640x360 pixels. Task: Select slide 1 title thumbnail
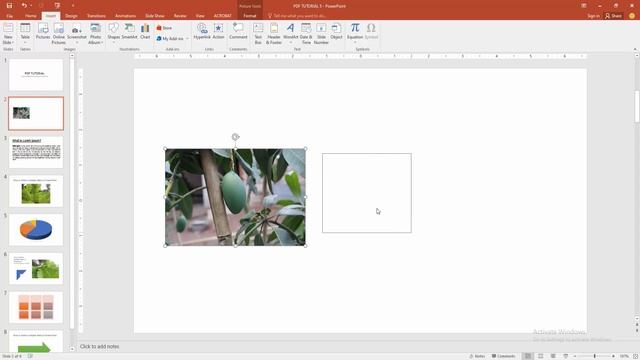pos(36,75)
